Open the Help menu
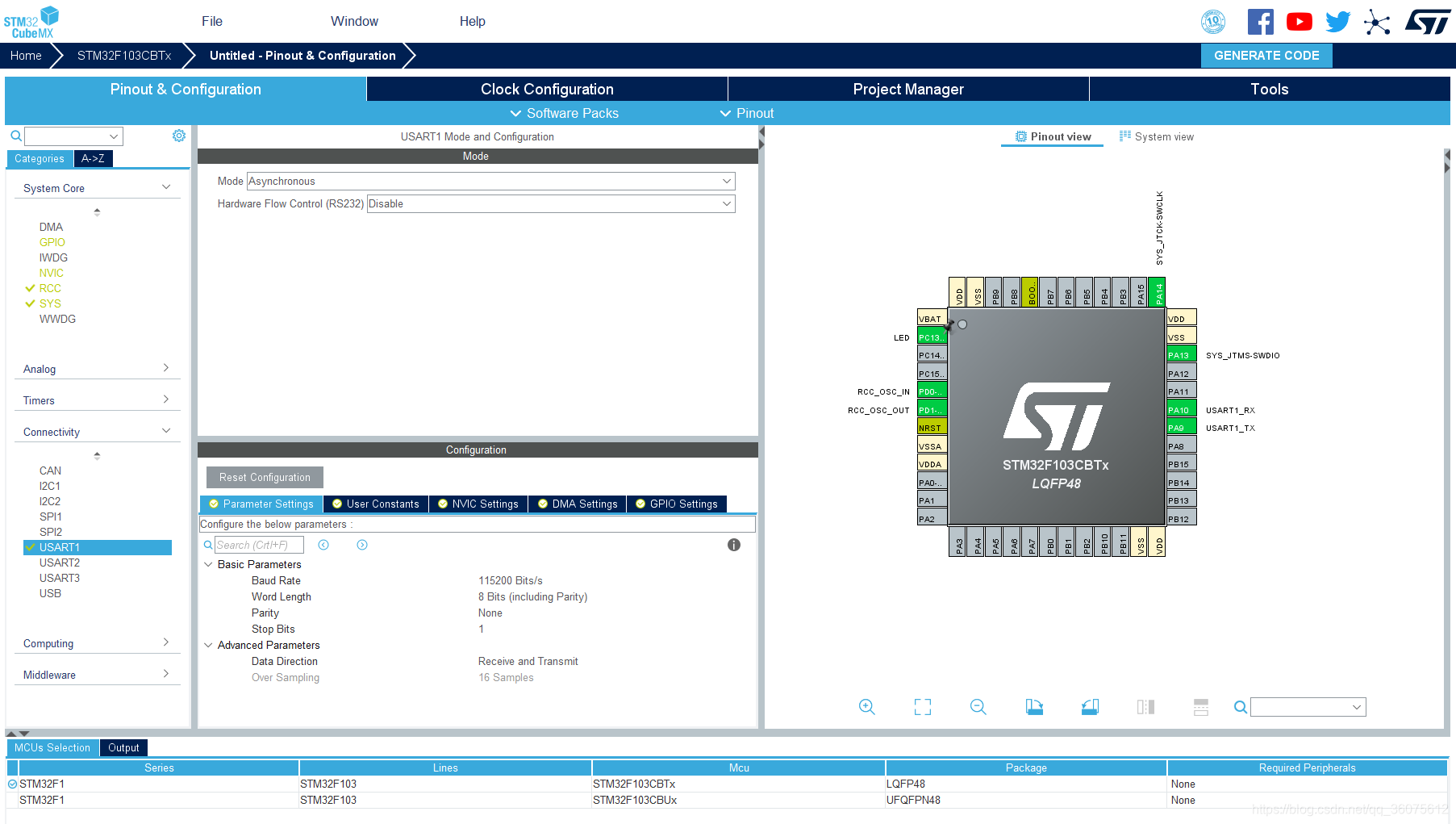Screen dimensions: 1456x824 click(473, 21)
